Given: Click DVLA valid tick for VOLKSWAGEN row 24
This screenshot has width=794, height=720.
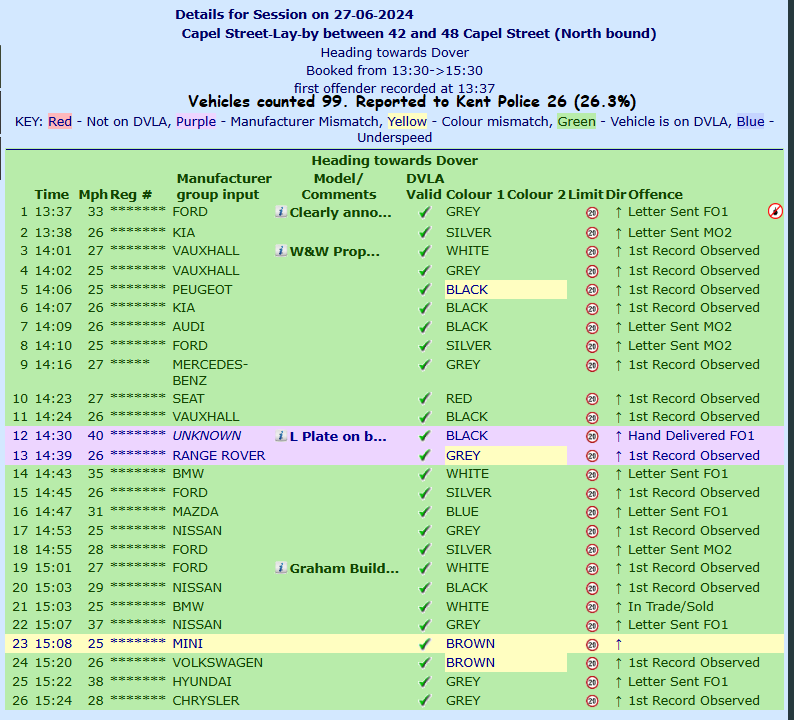Looking at the screenshot, I should coord(424,663).
